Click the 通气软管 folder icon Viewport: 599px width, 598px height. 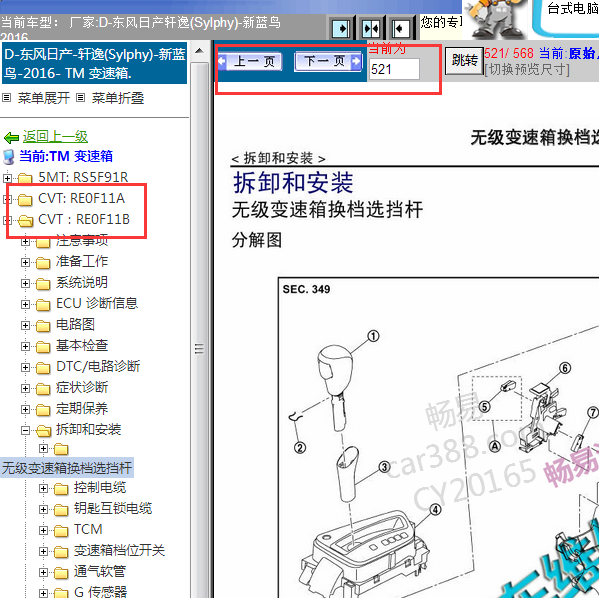click(x=61, y=573)
